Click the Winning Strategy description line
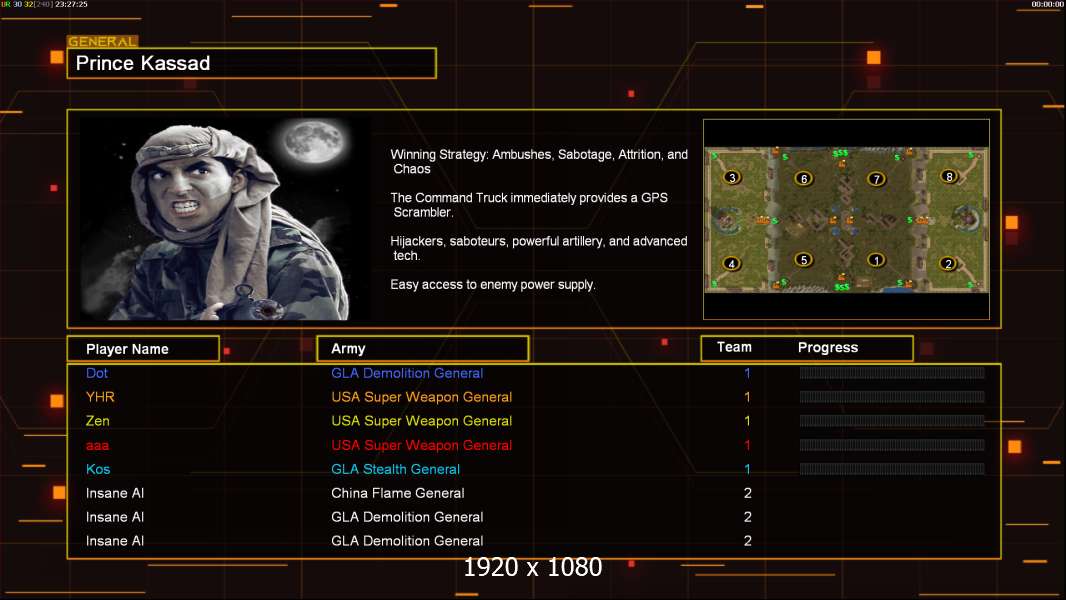 coord(539,162)
